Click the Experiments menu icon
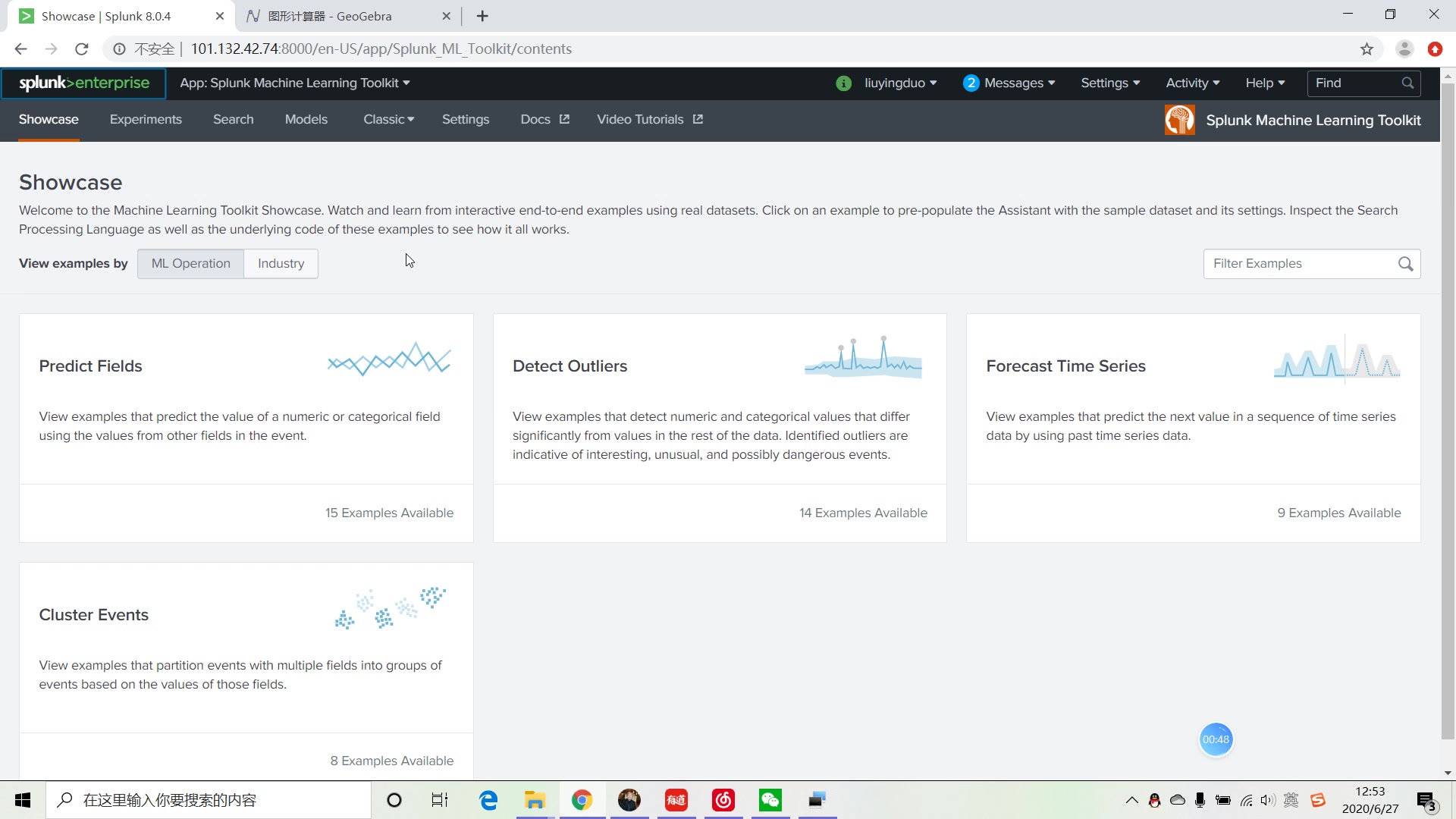Image resolution: width=1456 pixels, height=819 pixels. (x=146, y=119)
